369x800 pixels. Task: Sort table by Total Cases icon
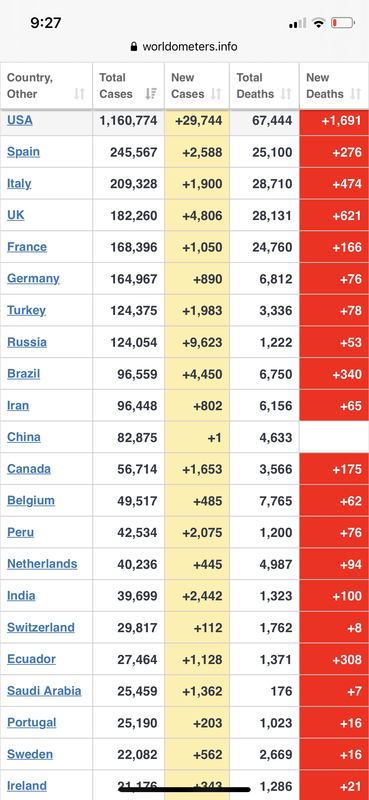151,94
